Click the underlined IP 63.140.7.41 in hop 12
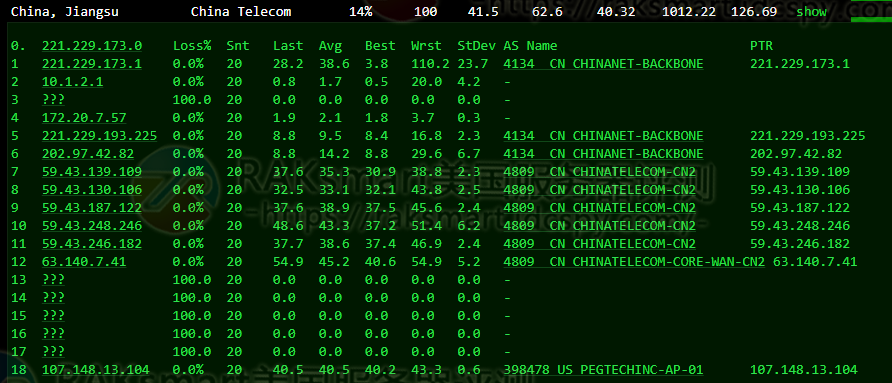Image resolution: width=892 pixels, height=383 pixels. [84, 262]
